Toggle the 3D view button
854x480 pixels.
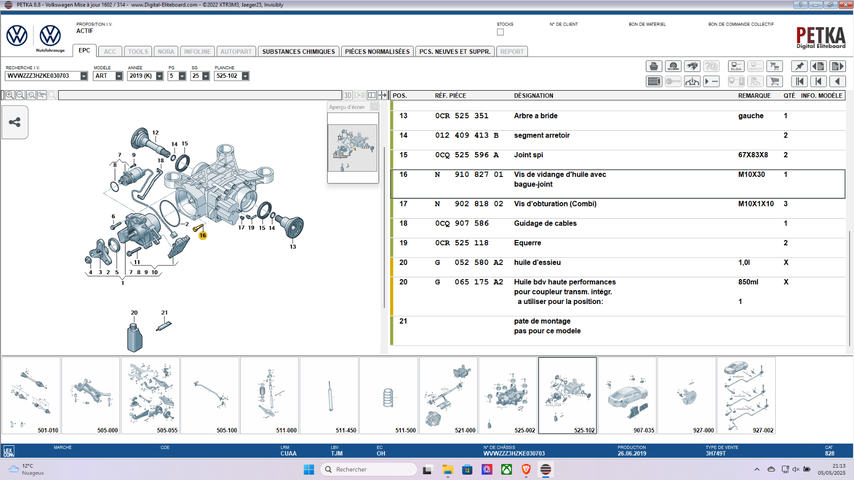[x=347, y=95]
